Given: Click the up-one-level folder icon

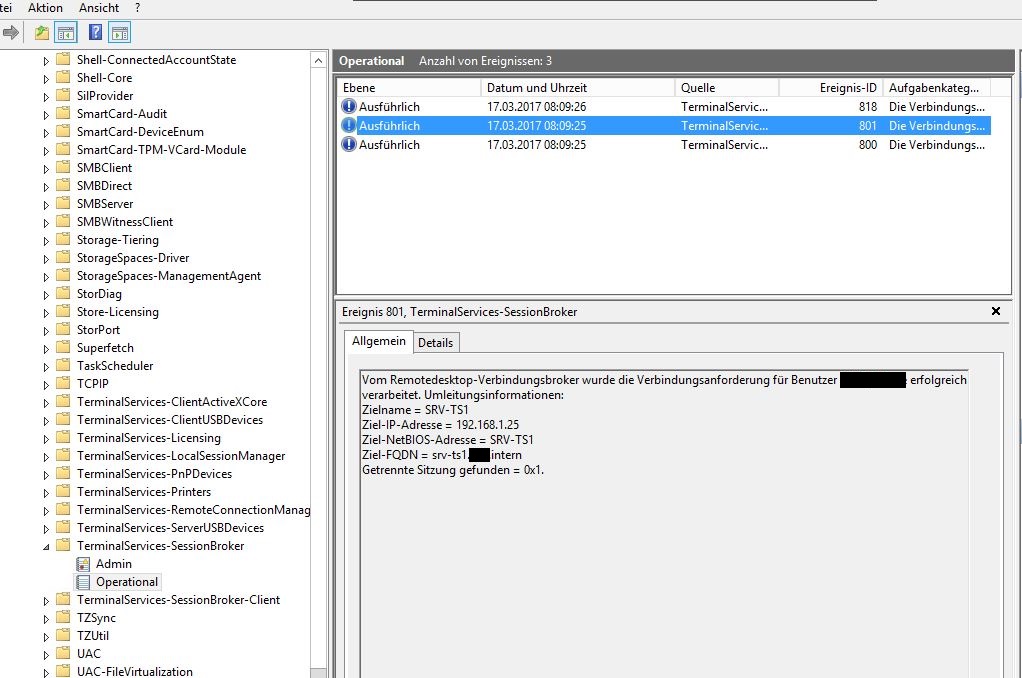Looking at the screenshot, I should coord(42,33).
